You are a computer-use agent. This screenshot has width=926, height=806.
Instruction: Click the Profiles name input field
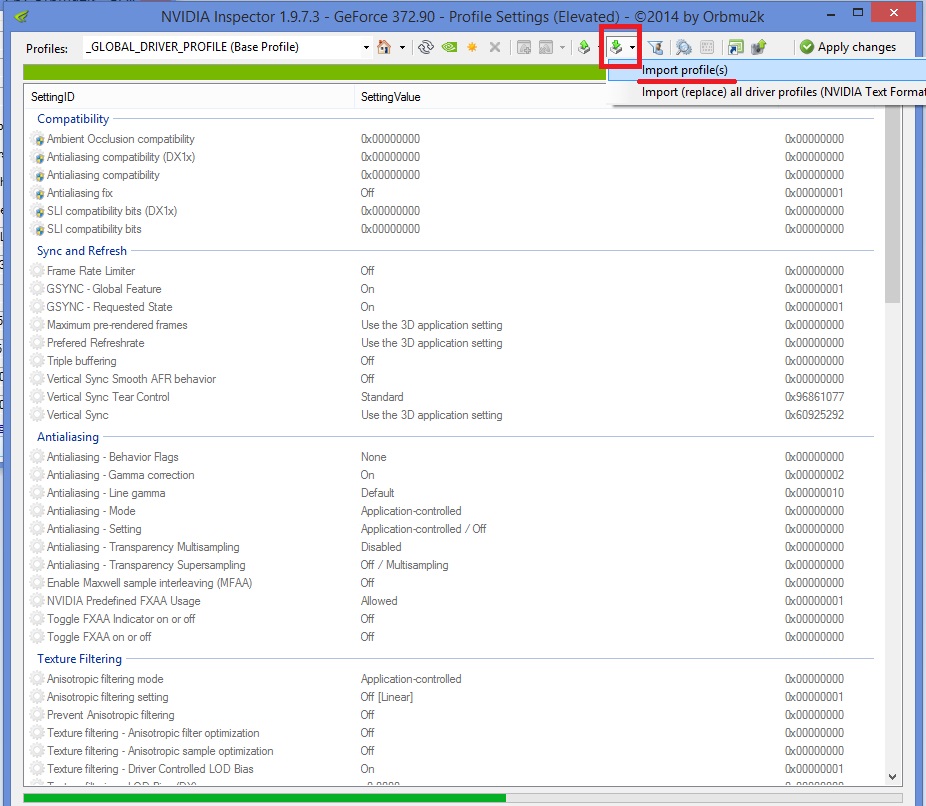point(222,47)
